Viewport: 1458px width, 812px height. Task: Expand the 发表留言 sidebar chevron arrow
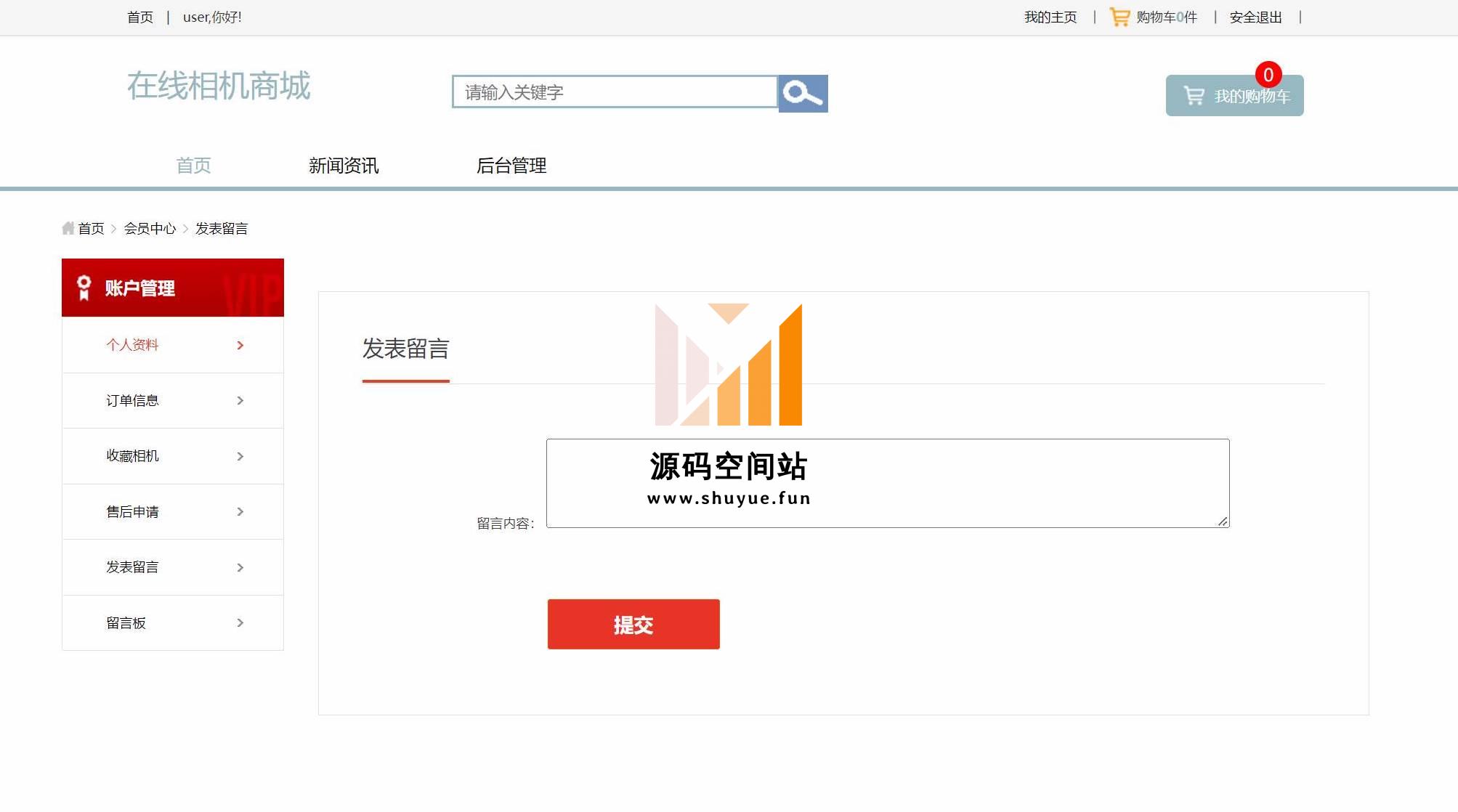[x=240, y=567]
